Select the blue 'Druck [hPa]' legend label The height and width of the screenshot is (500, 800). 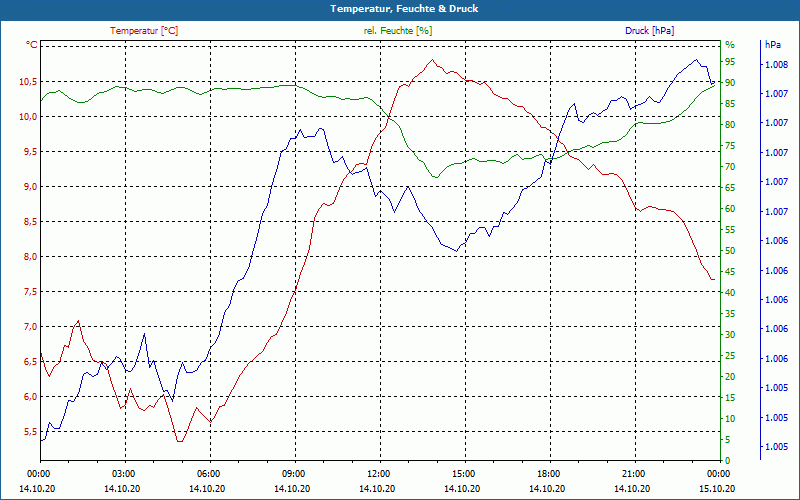[x=649, y=31]
